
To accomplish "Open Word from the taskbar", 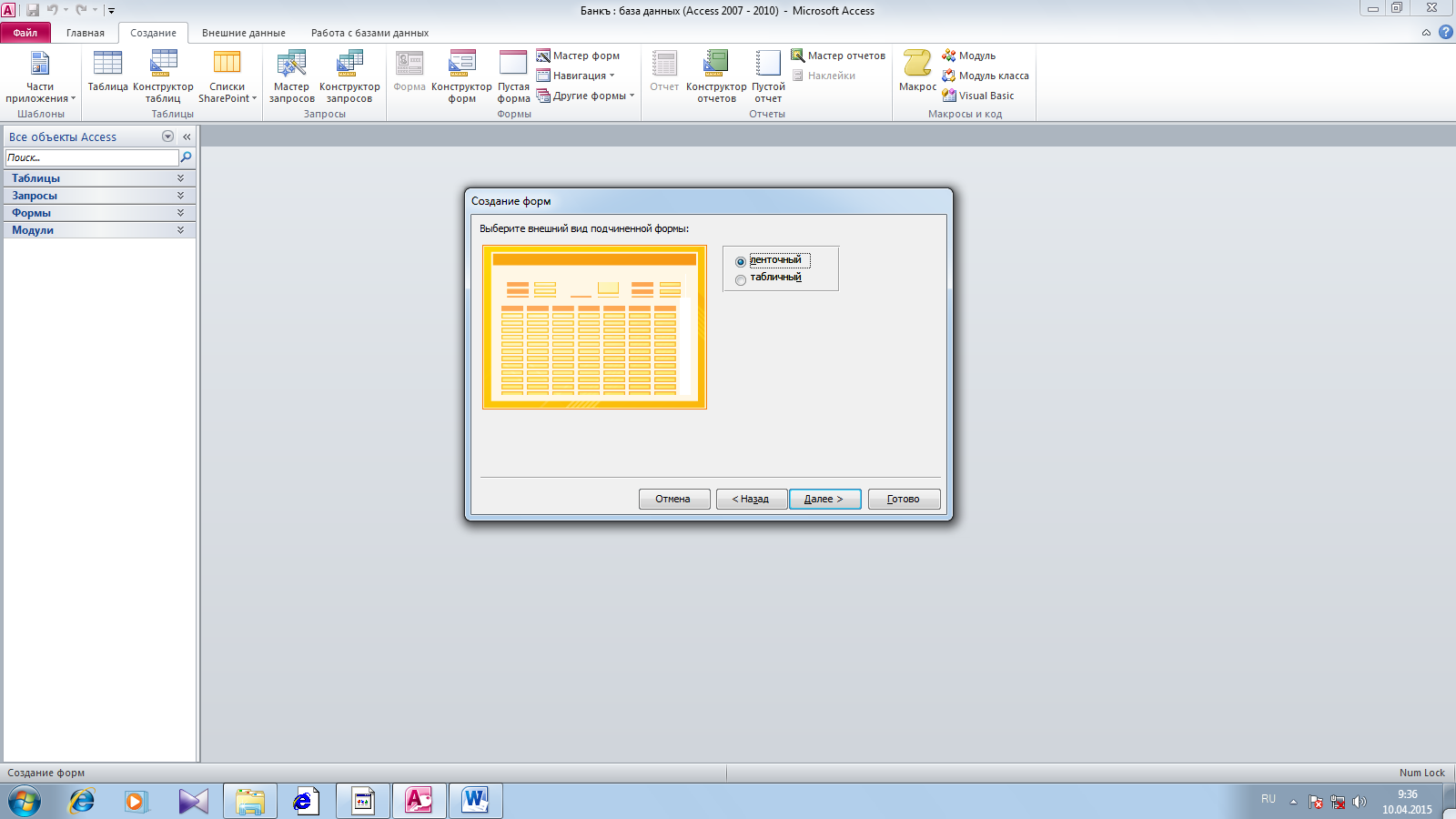I will (x=475, y=801).
